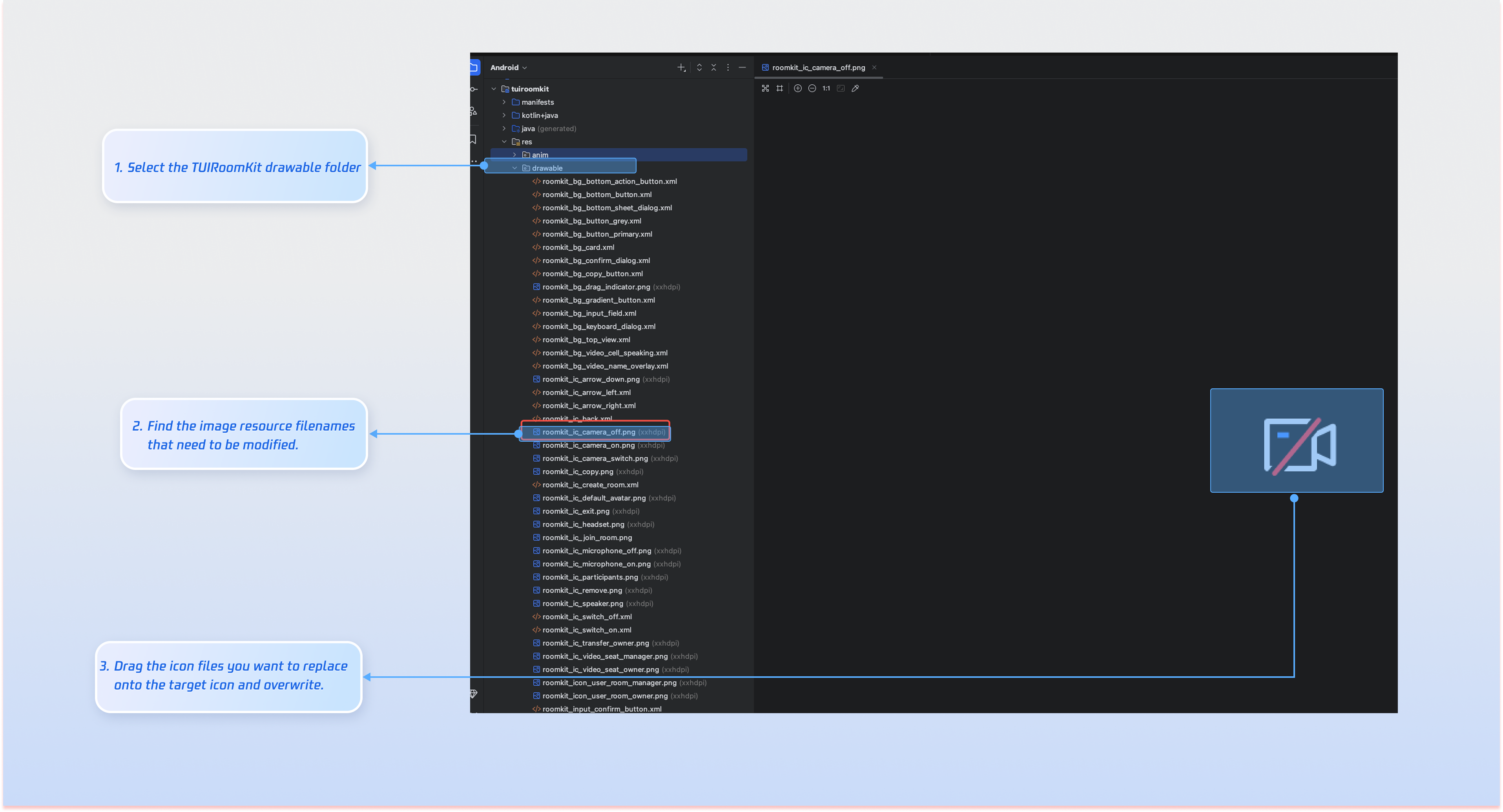1503x812 pixels.
Task: Select roomkit_ic_default_avatar.png file
Action: click(x=604, y=498)
